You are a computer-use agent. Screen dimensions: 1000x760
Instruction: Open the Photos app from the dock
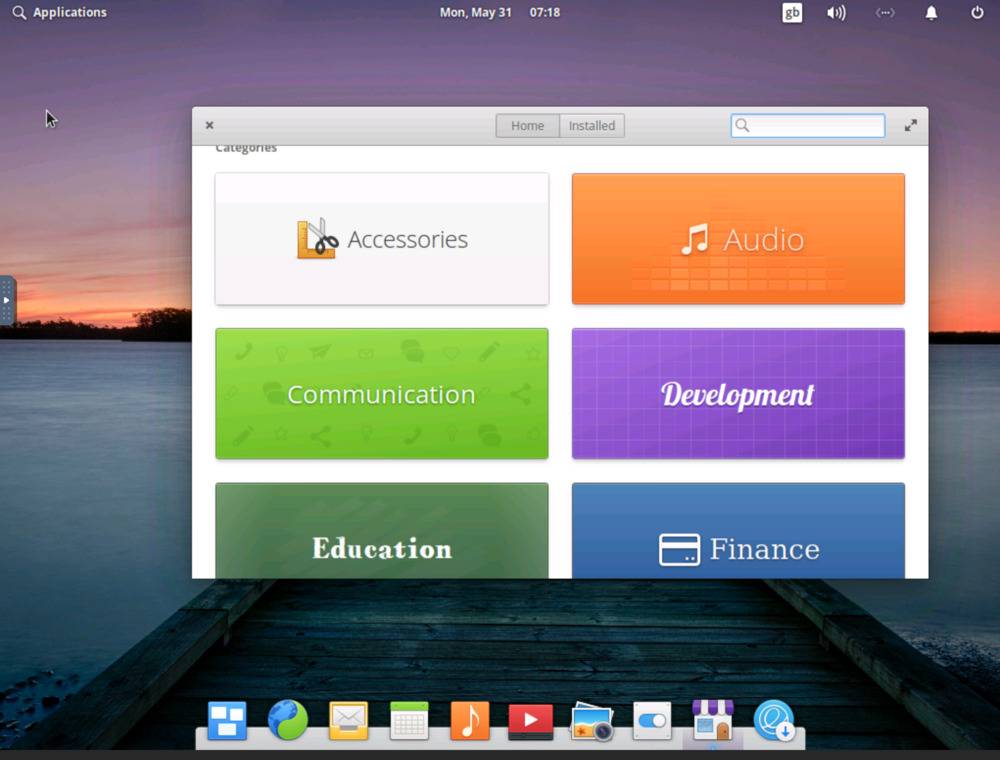pyautogui.click(x=591, y=720)
